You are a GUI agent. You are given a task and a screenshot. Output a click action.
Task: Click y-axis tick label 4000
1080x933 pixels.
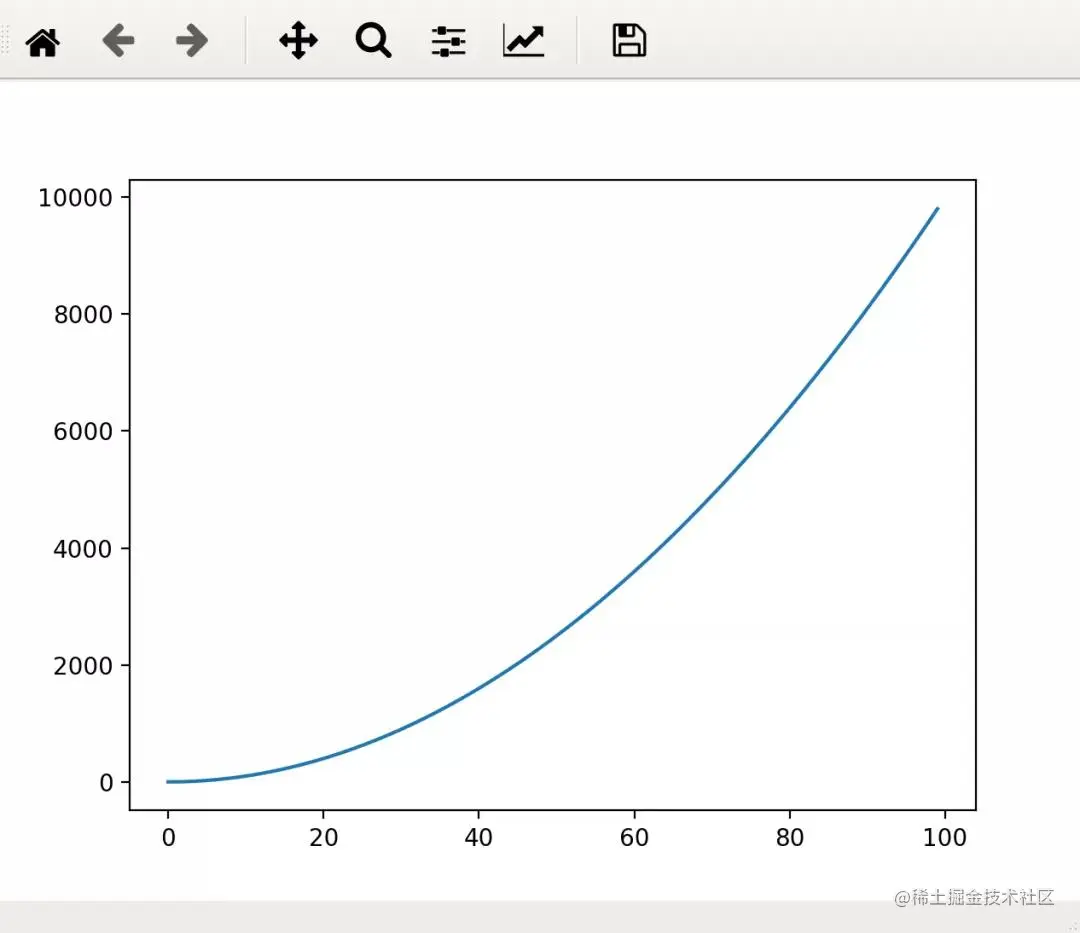(83, 549)
